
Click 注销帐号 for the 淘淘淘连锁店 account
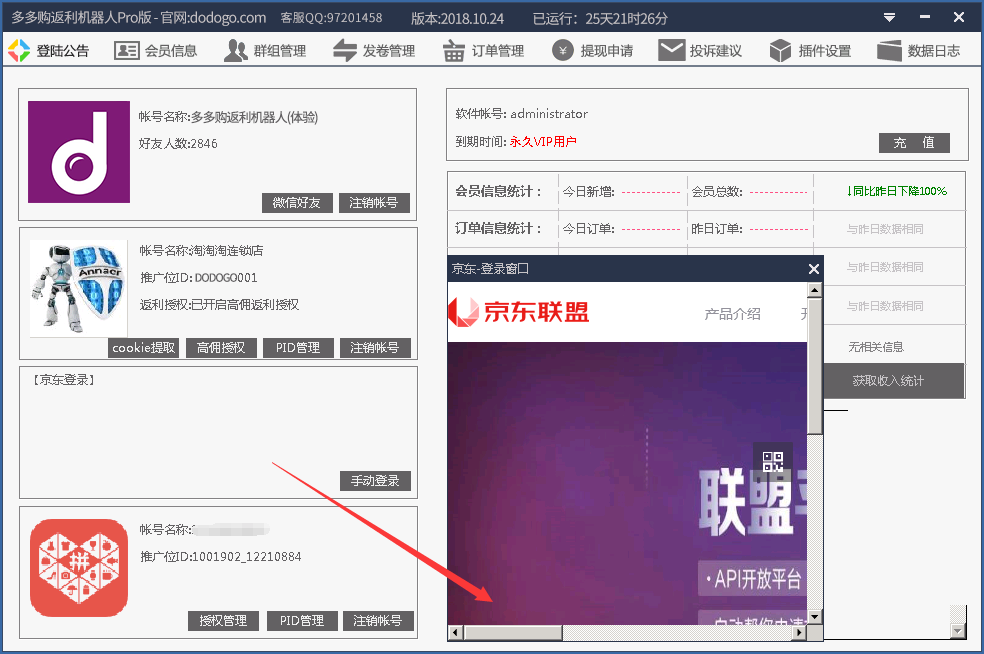click(375, 348)
